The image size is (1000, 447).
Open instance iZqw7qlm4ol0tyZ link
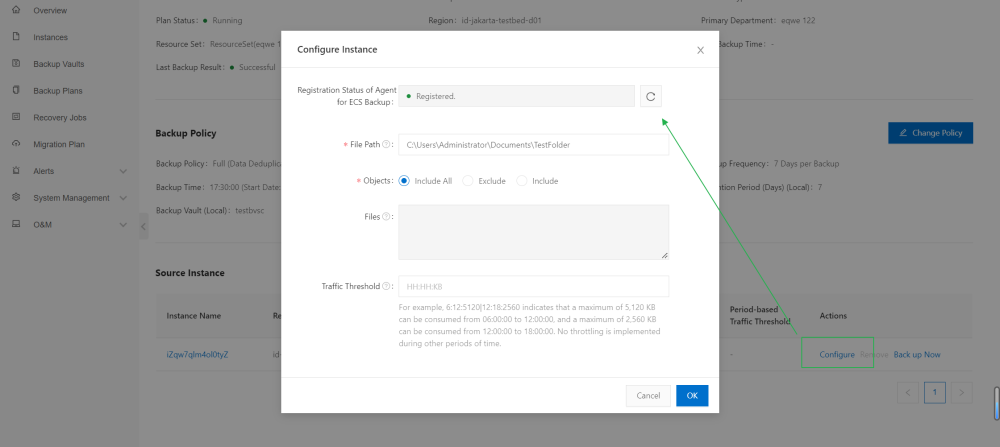pyautogui.click(x=197, y=355)
